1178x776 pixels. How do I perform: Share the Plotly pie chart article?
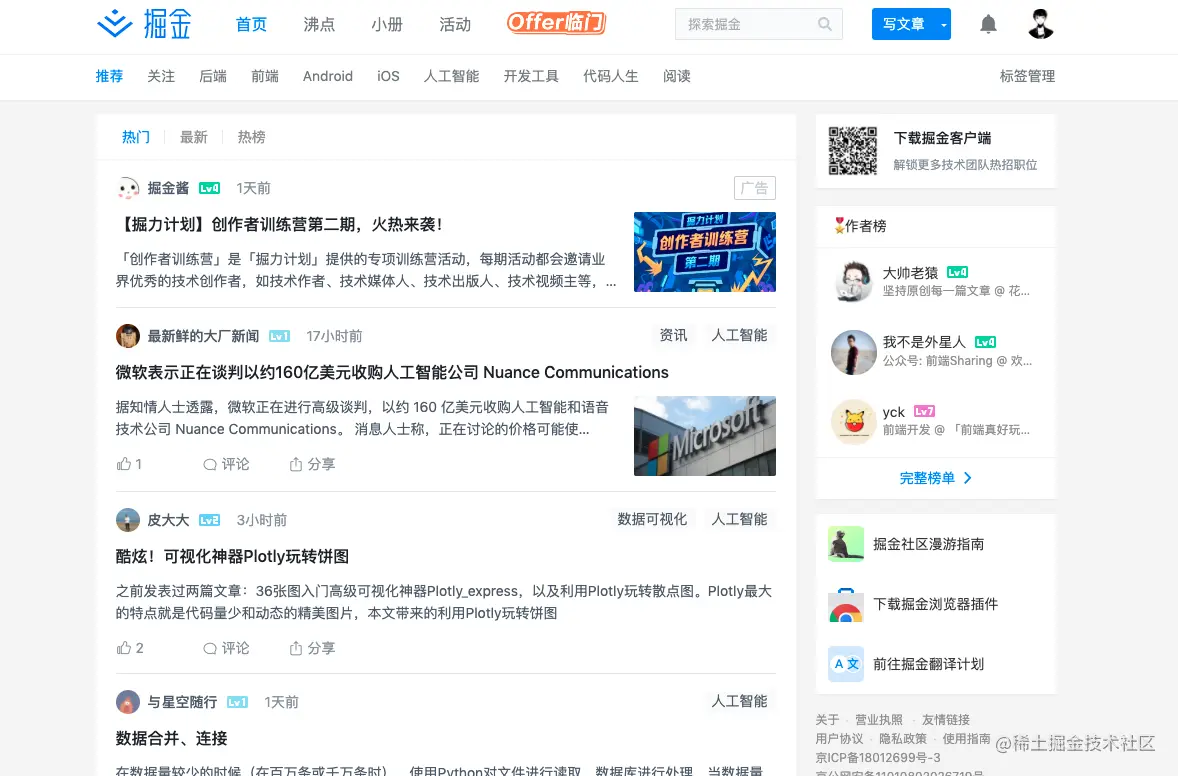pos(312,648)
